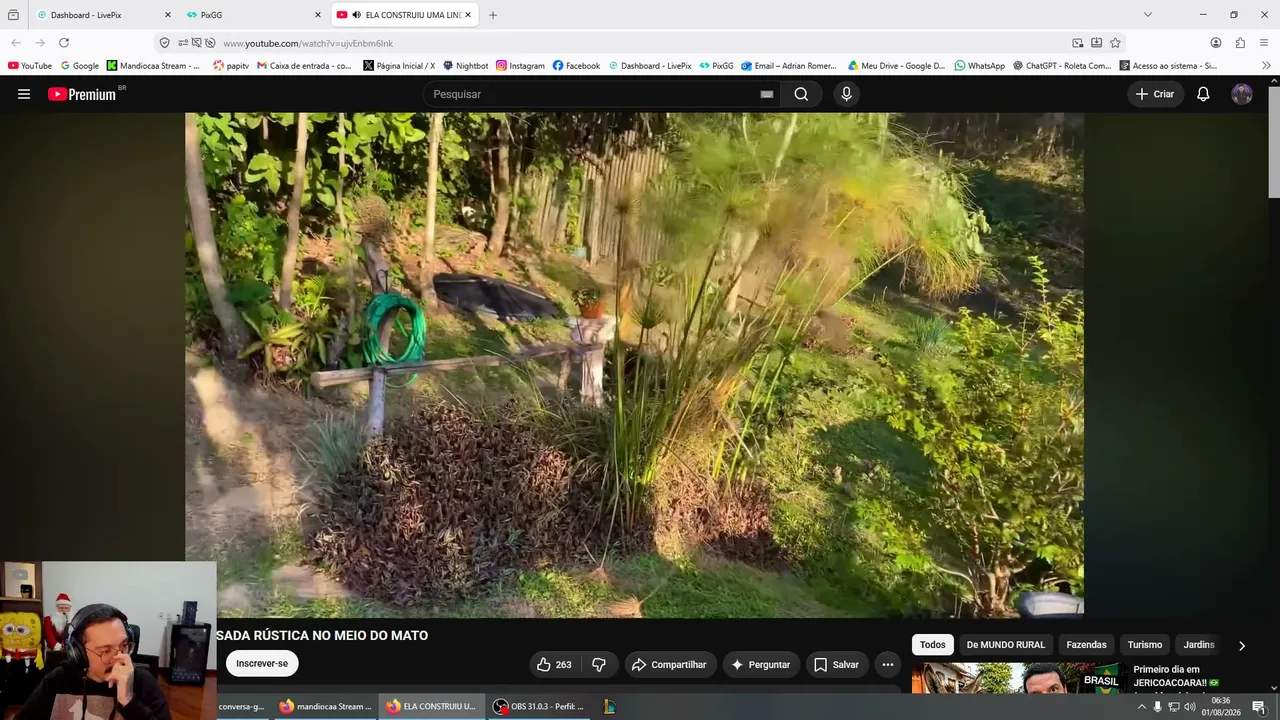
Task: Click the video player to pause
Action: tap(634, 365)
